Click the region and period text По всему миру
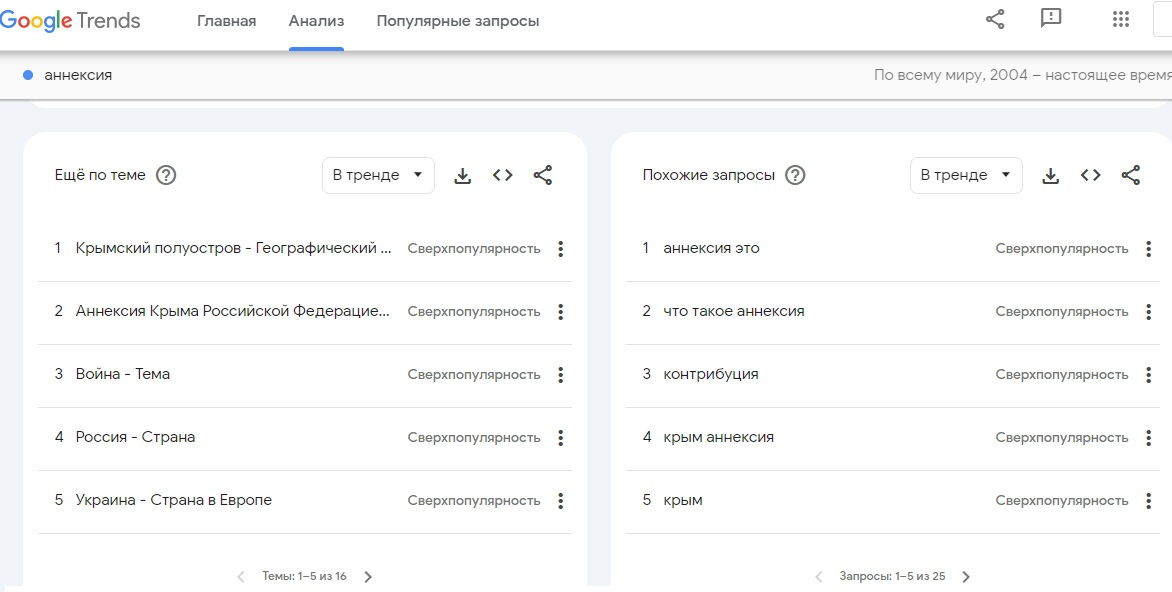This screenshot has height=592, width=1172. click(1023, 75)
